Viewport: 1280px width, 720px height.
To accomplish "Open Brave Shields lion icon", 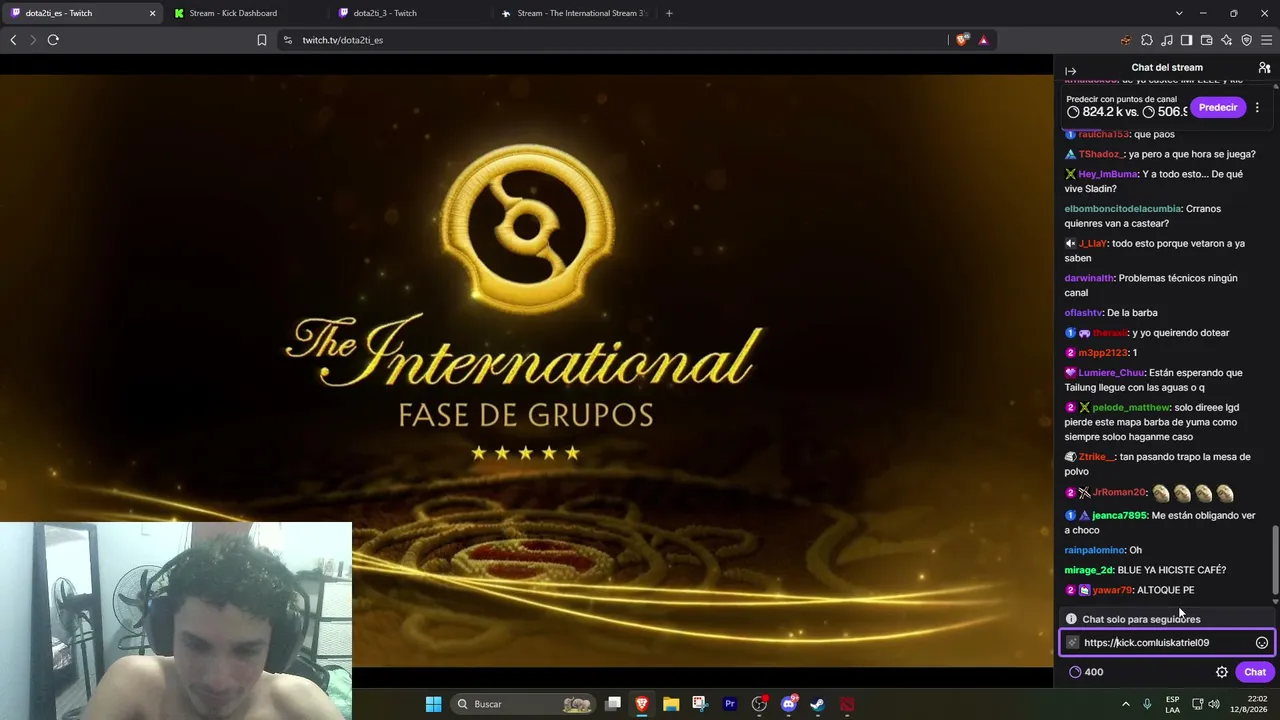I will 962,40.
